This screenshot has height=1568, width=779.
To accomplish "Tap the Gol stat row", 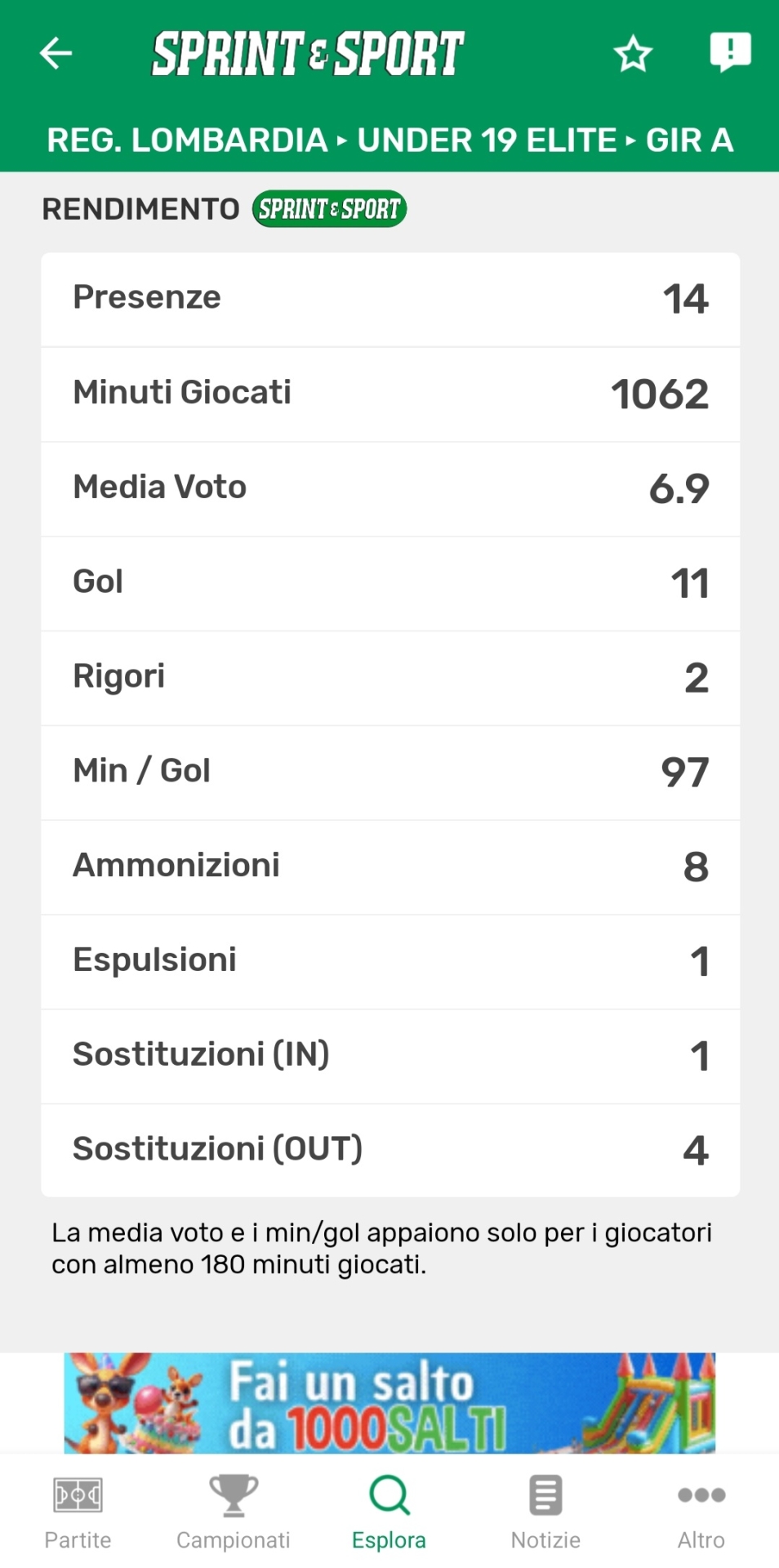I will point(390,583).
